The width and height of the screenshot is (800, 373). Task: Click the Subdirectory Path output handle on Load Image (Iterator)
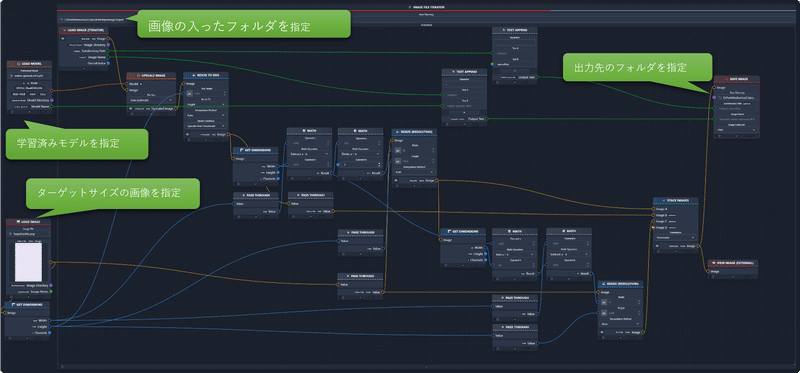coord(108,51)
